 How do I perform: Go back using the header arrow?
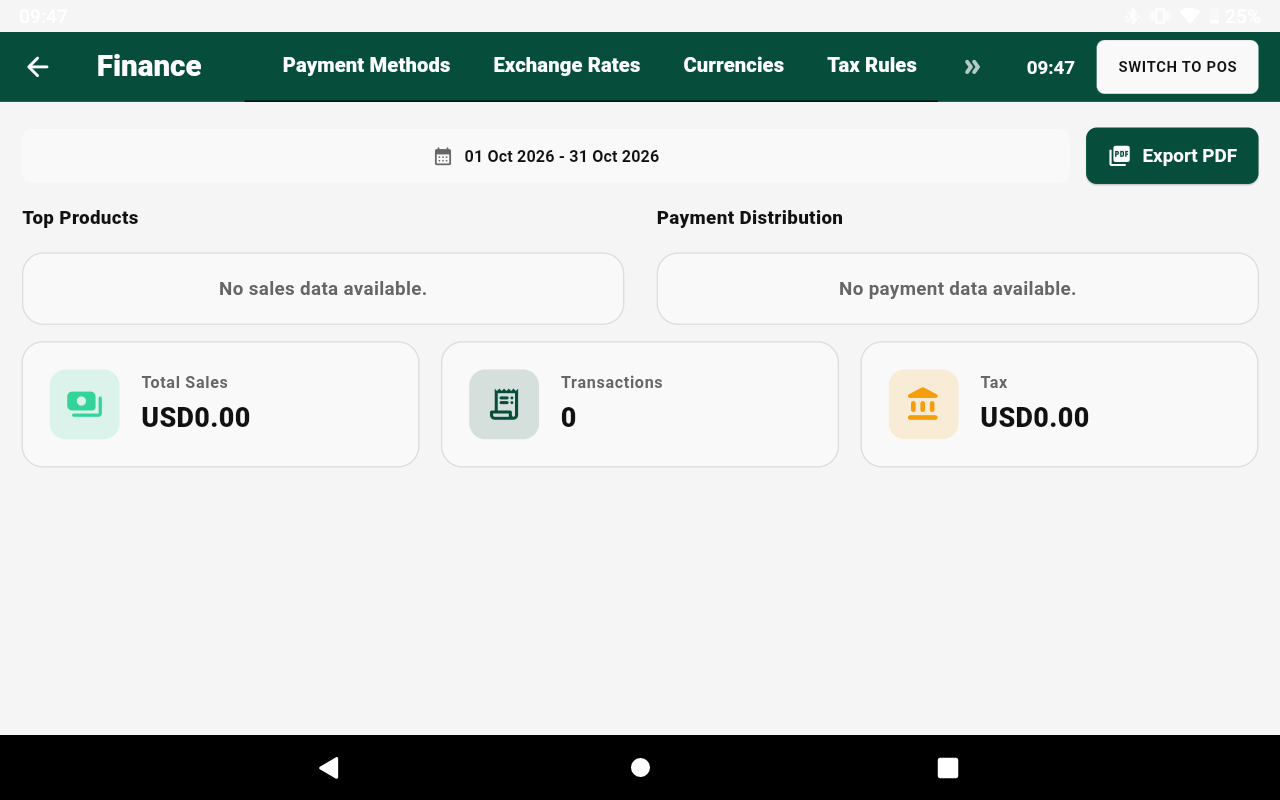[x=38, y=67]
